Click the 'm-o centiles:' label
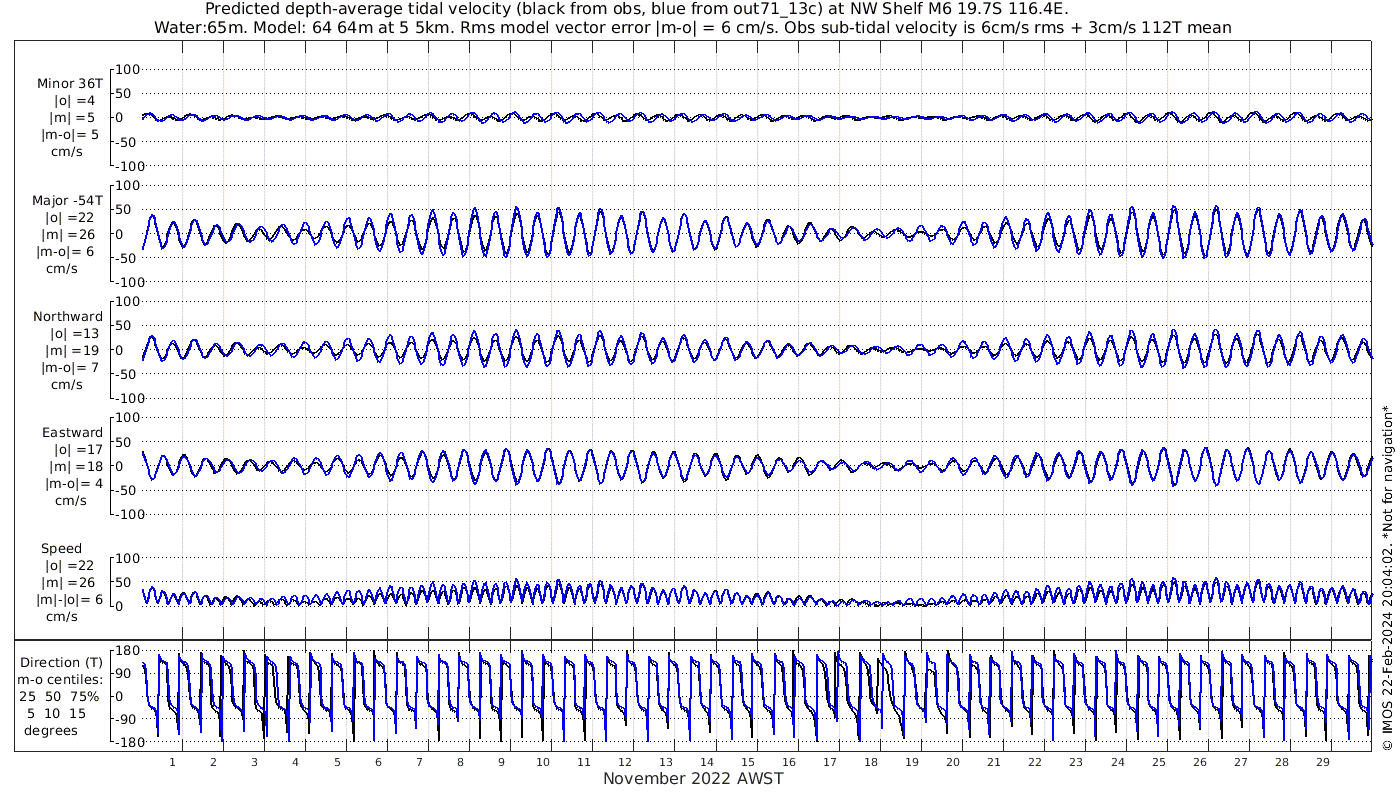 click(x=59, y=680)
